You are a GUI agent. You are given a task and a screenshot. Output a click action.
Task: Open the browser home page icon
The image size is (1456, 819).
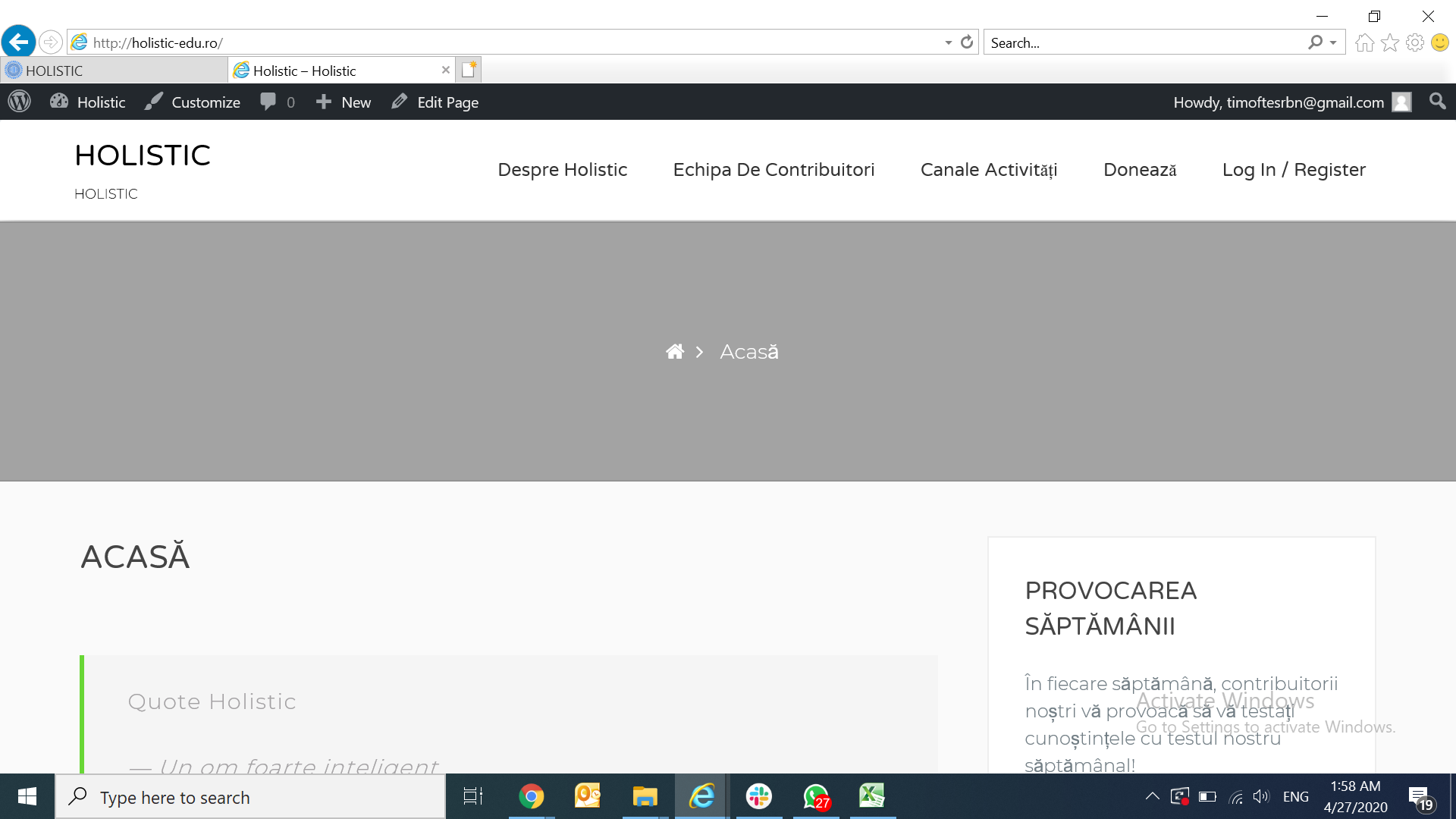(x=1364, y=42)
